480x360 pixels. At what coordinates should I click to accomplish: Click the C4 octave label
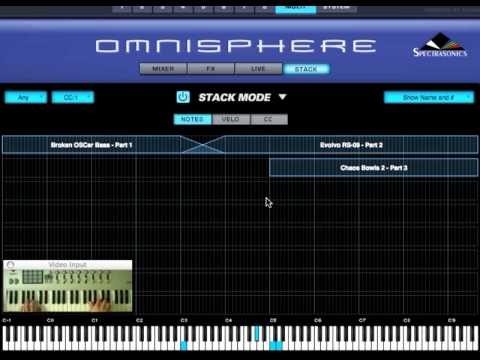coord(228,320)
